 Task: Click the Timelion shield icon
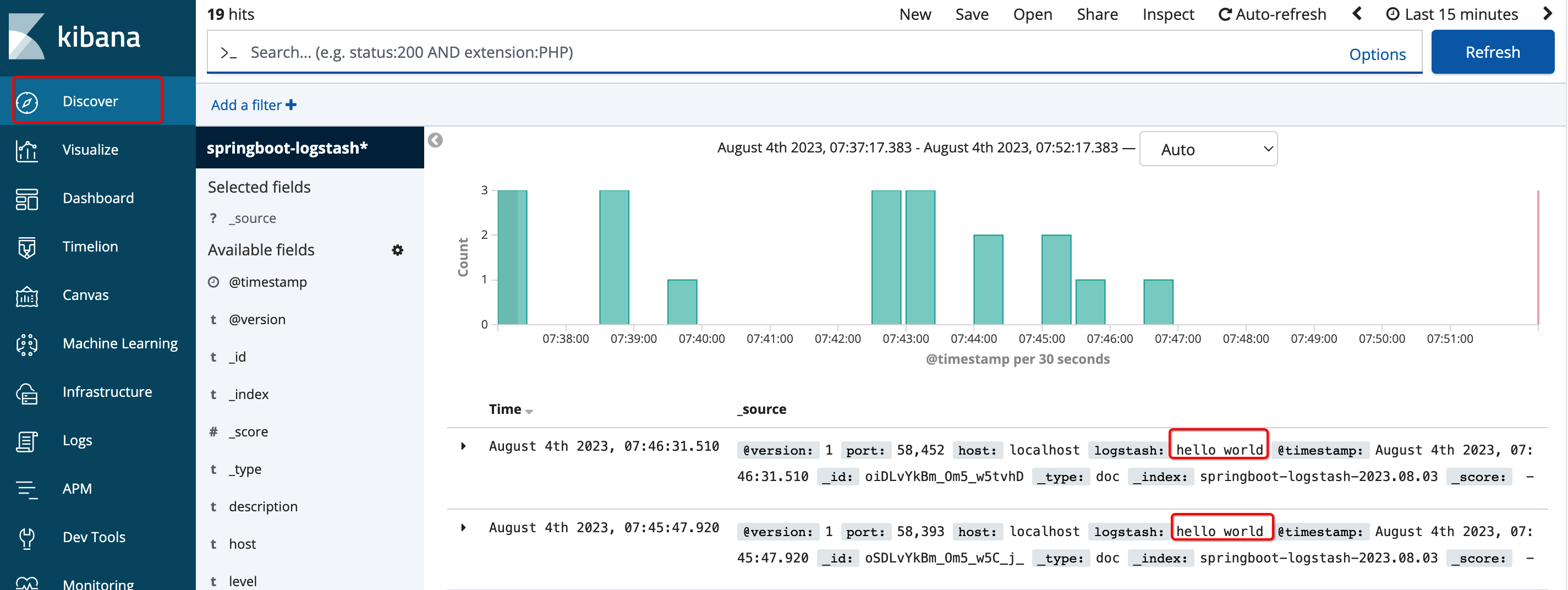[x=27, y=247]
